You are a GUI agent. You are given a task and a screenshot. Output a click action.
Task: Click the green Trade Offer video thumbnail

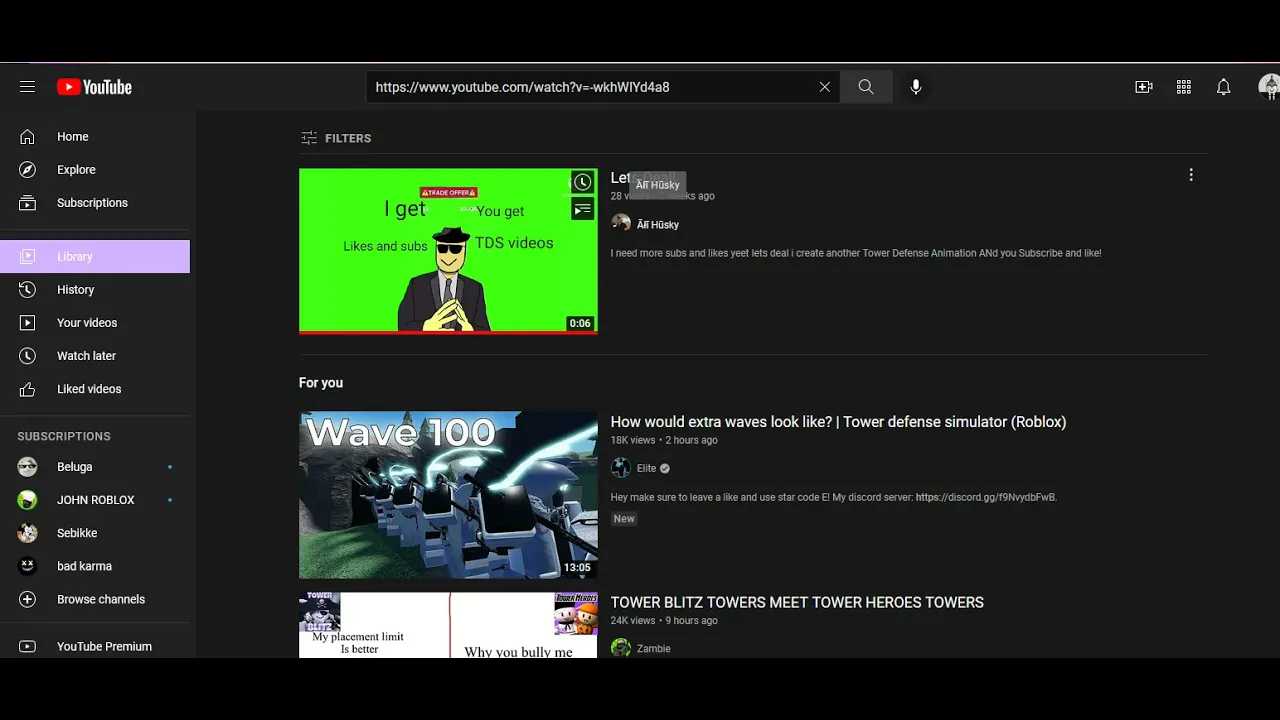point(448,251)
